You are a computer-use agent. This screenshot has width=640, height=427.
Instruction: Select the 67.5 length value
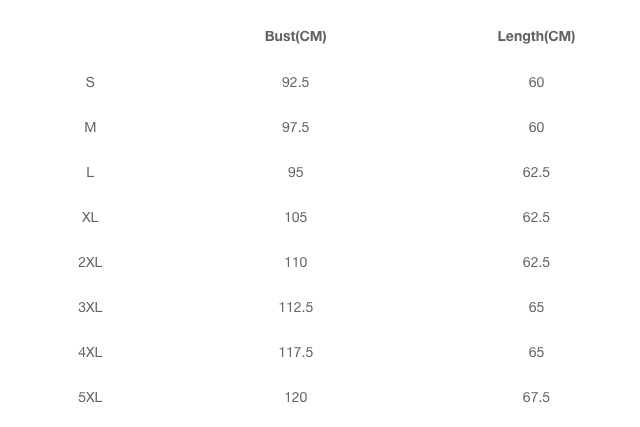click(536, 397)
